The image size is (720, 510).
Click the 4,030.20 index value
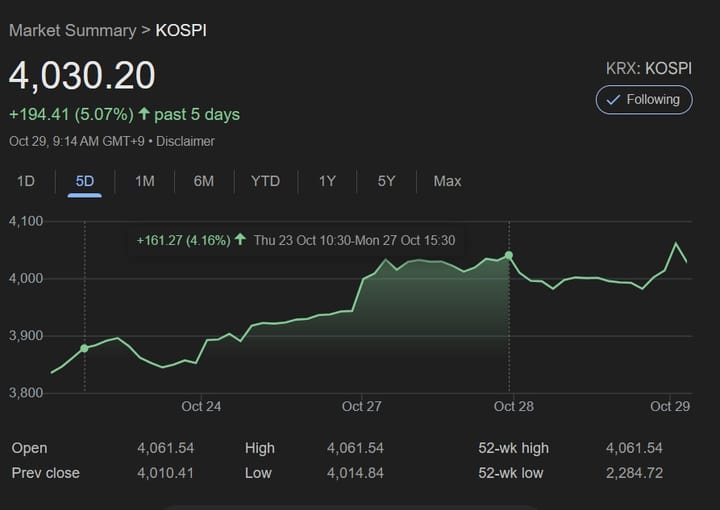coord(82,75)
